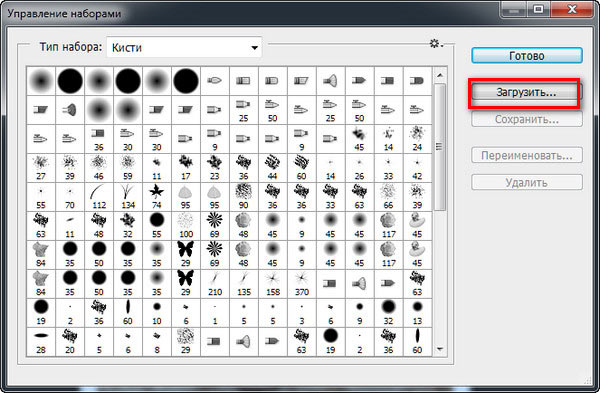Click the Переименовать... button

pos(527,155)
